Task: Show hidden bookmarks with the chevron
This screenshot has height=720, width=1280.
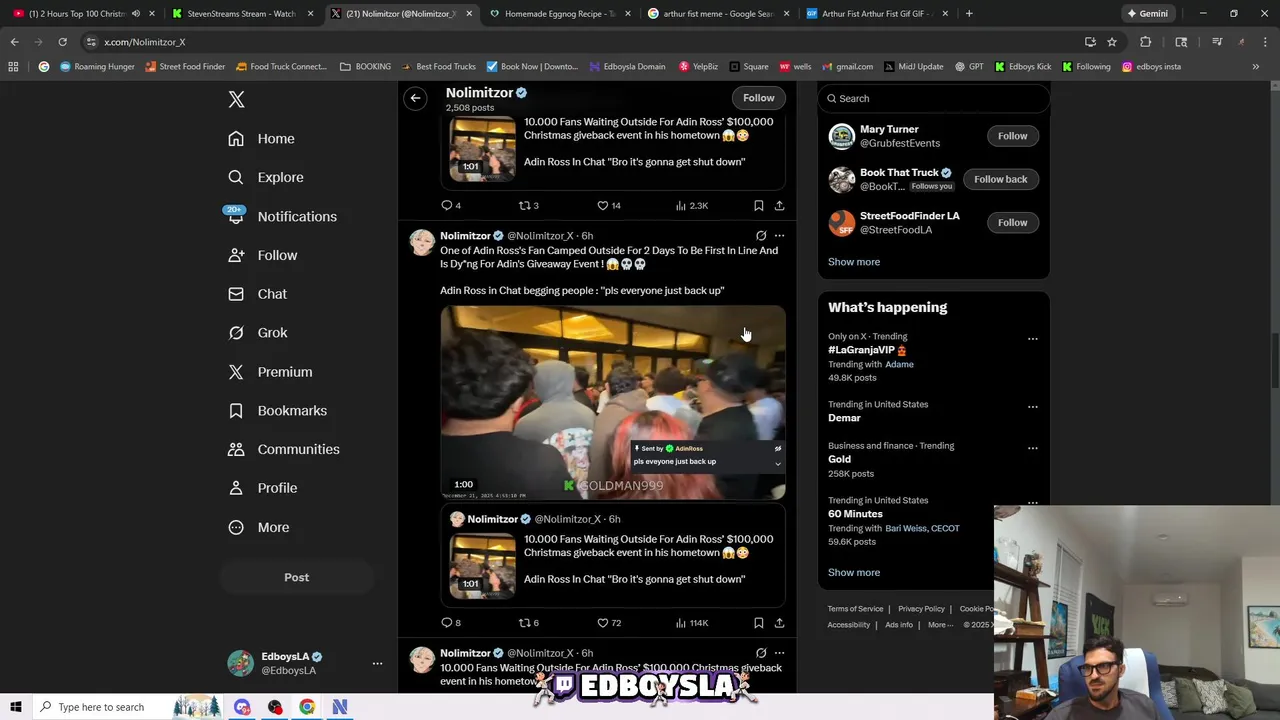Action: pos(1255,67)
